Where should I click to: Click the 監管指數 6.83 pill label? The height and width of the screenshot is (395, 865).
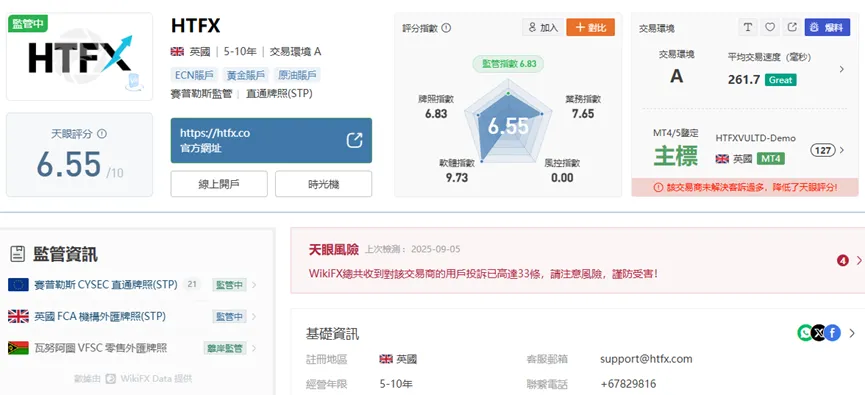pyautogui.click(x=509, y=63)
